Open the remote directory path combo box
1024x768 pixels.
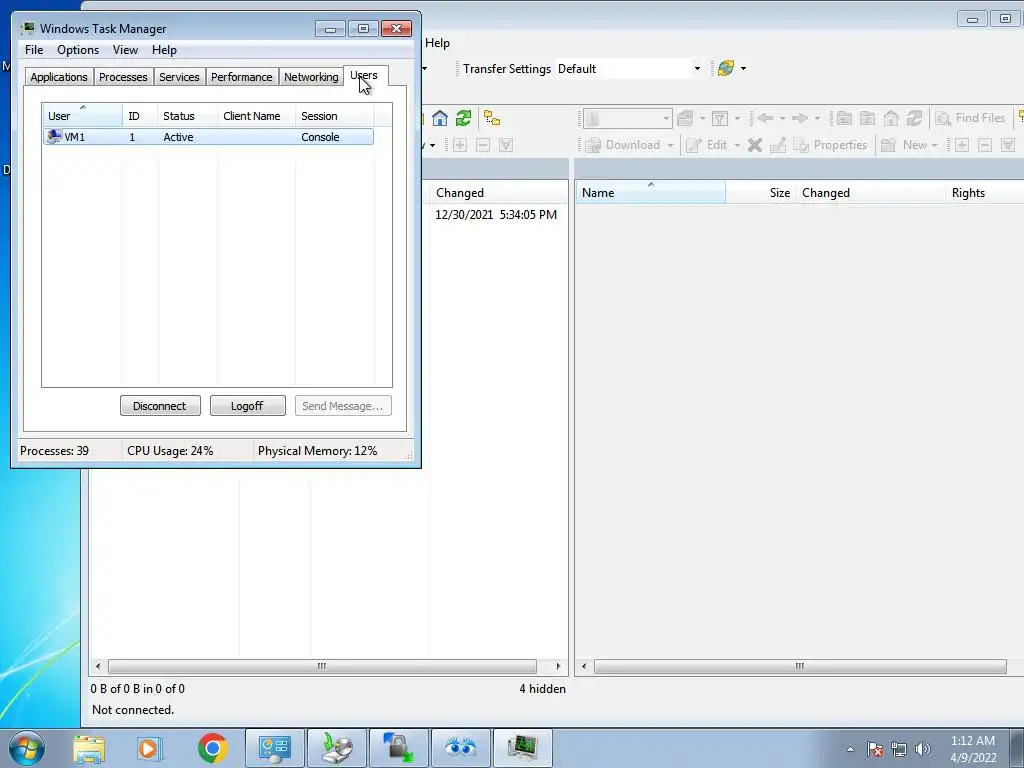coord(628,118)
